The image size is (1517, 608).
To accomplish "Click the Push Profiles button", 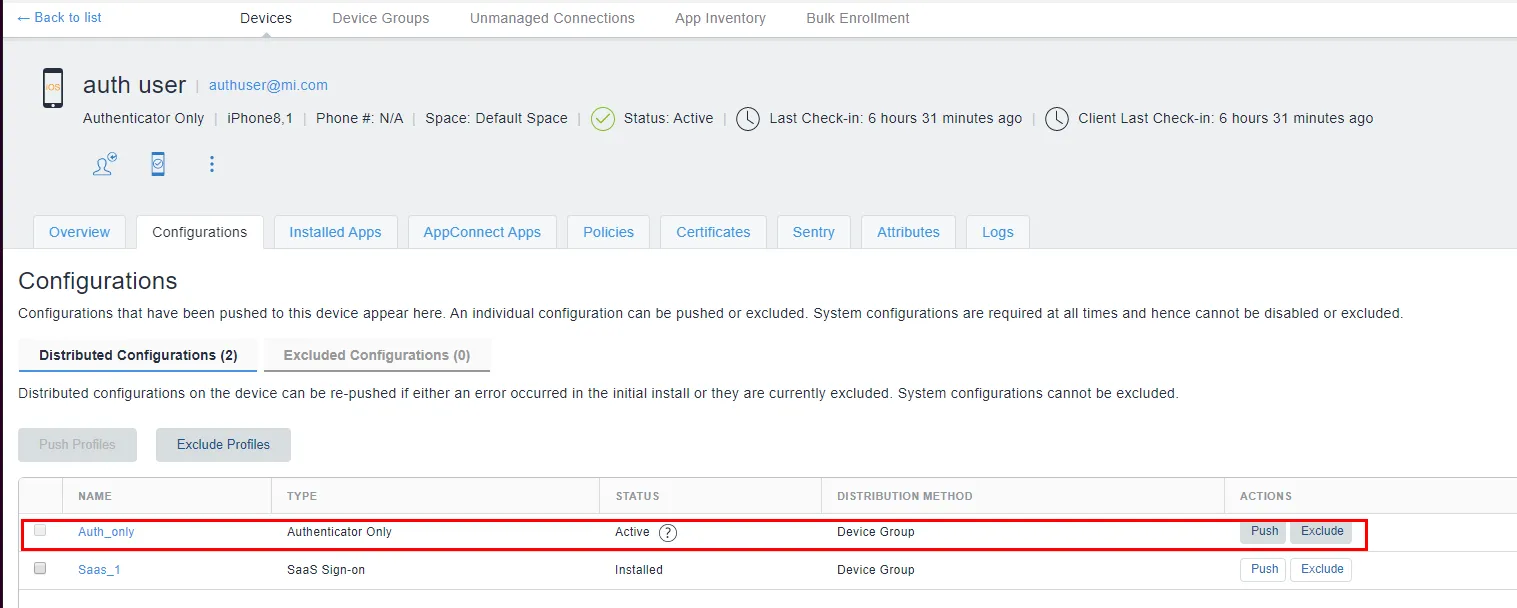I will (x=77, y=445).
